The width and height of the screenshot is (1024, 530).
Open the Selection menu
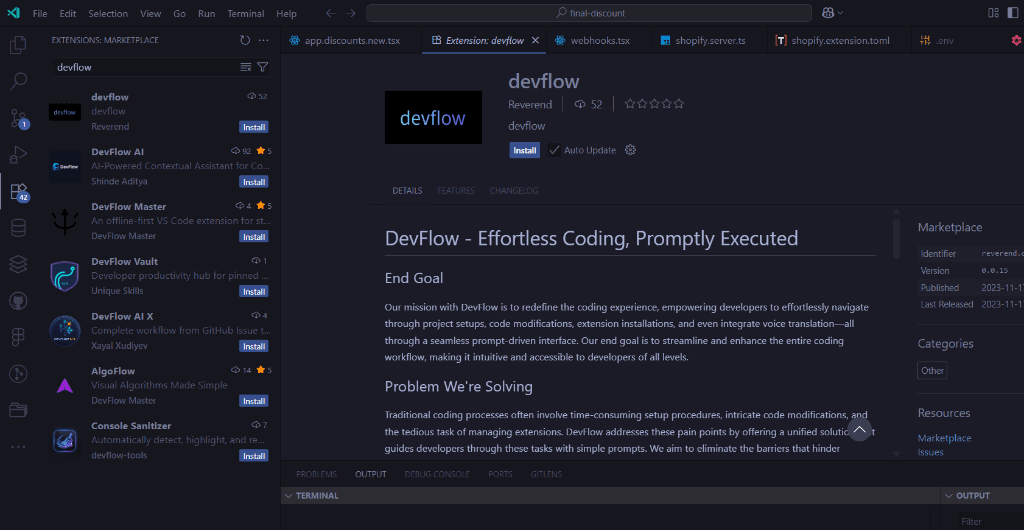[108, 13]
